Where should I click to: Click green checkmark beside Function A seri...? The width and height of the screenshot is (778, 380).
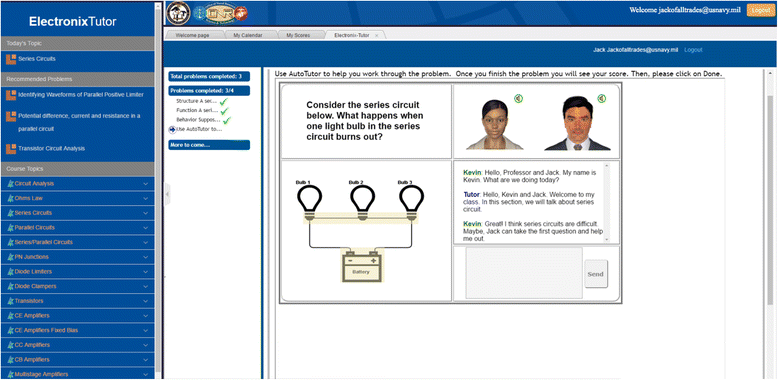pyautogui.click(x=224, y=111)
